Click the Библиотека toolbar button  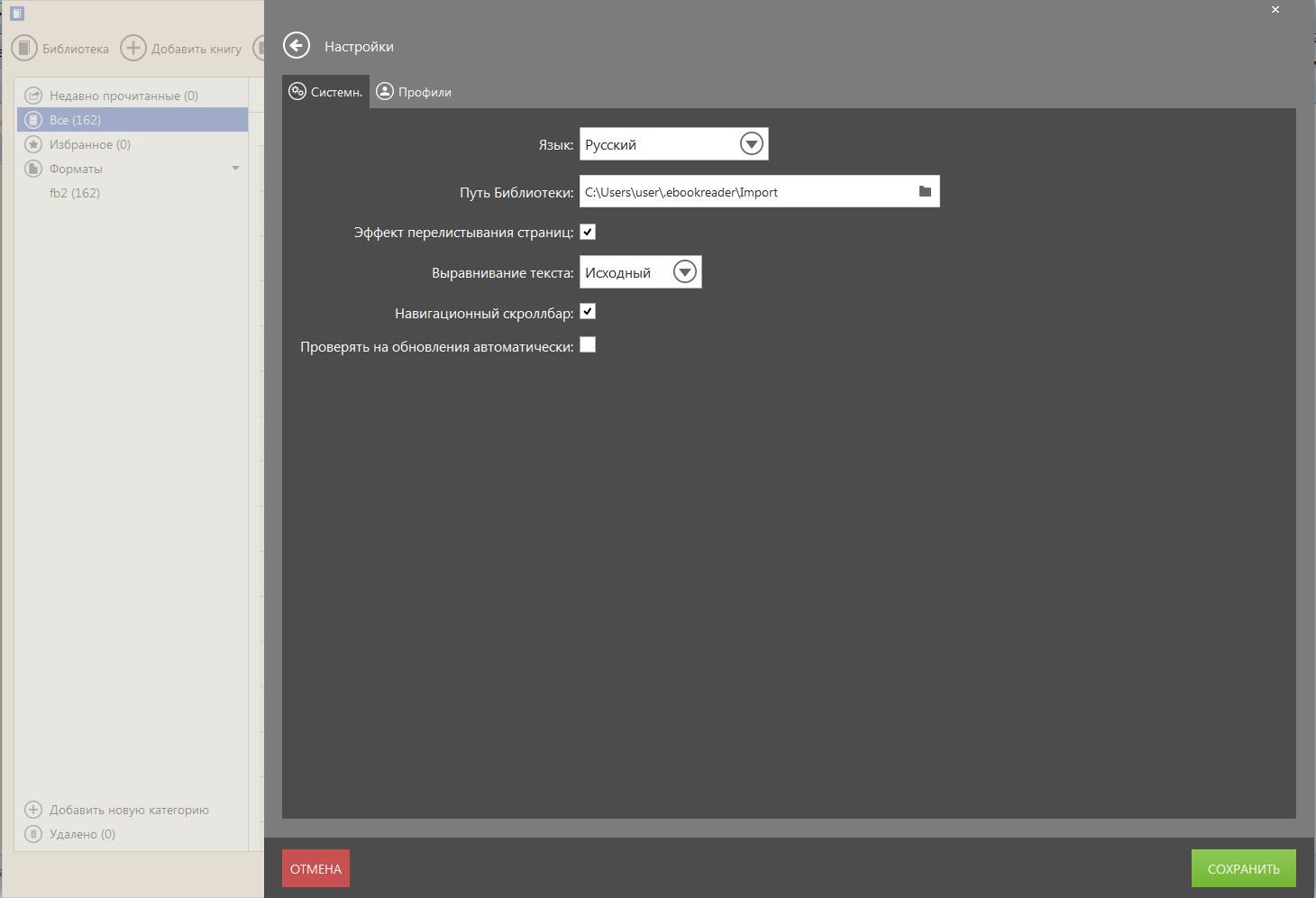click(x=60, y=48)
